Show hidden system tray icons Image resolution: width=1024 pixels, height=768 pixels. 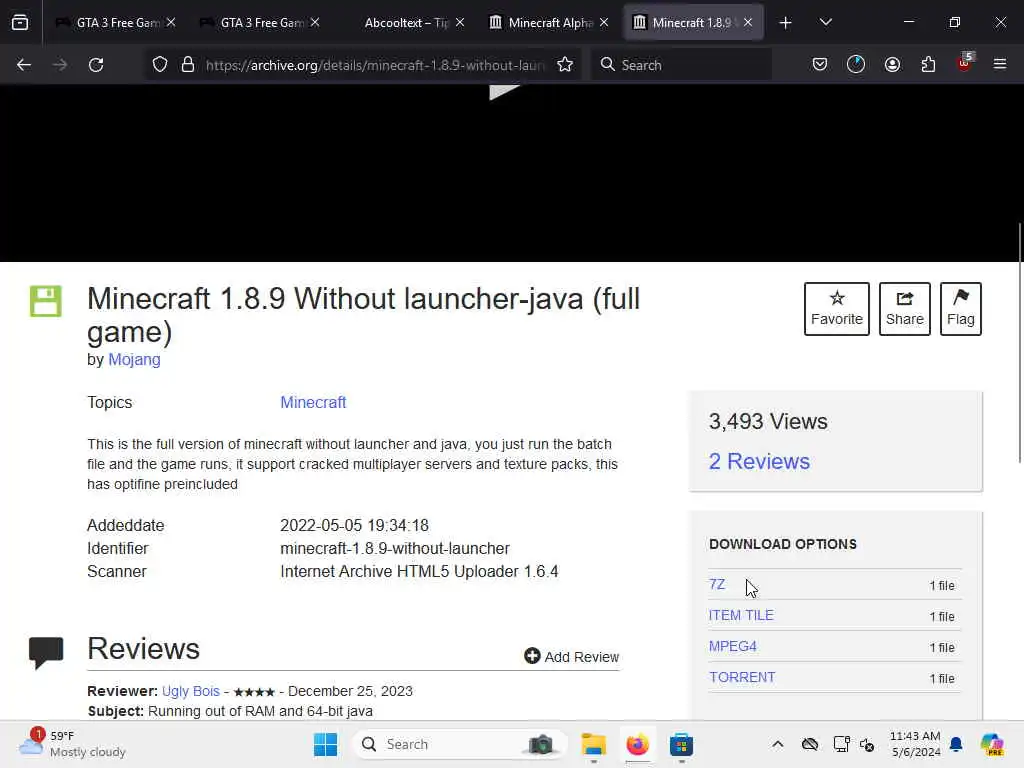click(x=778, y=744)
